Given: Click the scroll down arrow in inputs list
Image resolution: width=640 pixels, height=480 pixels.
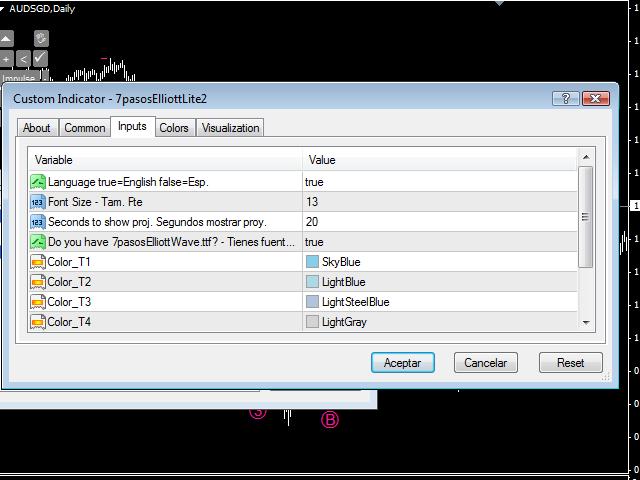Looking at the screenshot, I should [x=586, y=321].
